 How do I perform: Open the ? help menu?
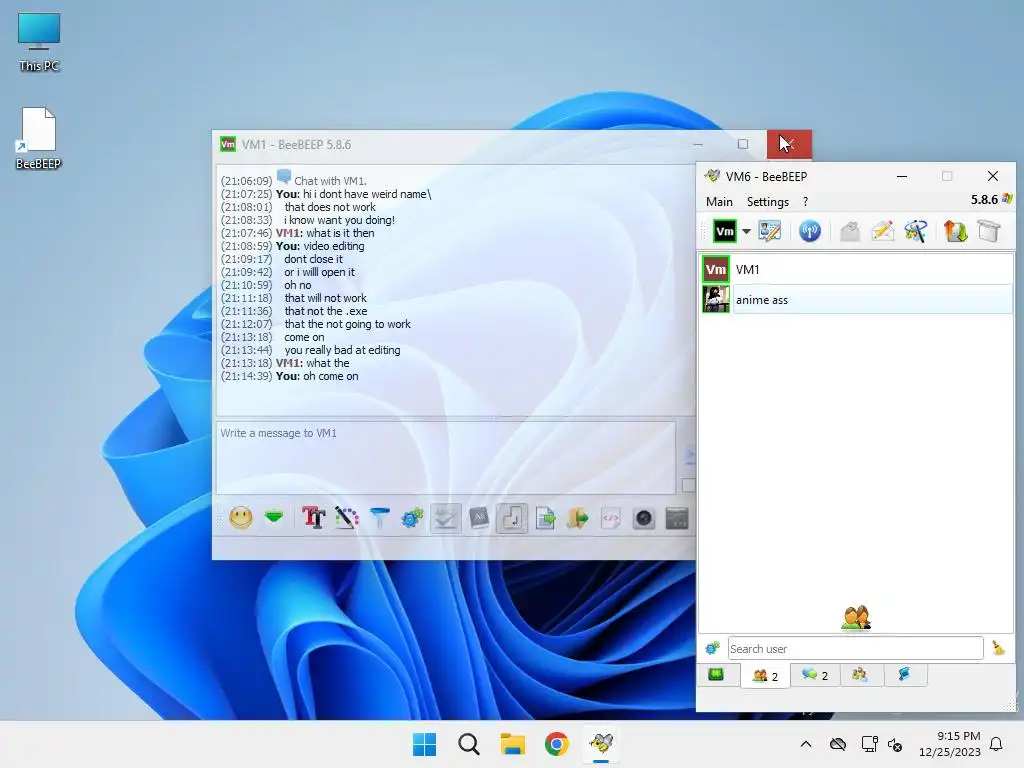pyautogui.click(x=805, y=202)
